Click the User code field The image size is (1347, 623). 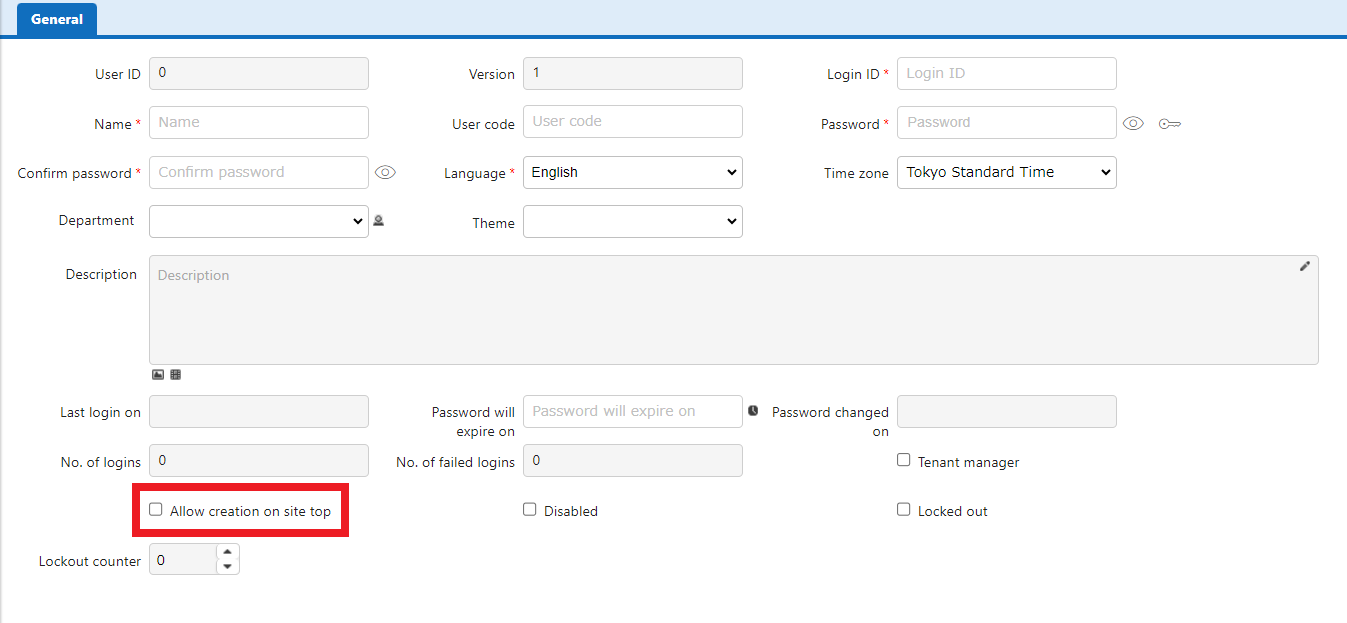click(633, 121)
